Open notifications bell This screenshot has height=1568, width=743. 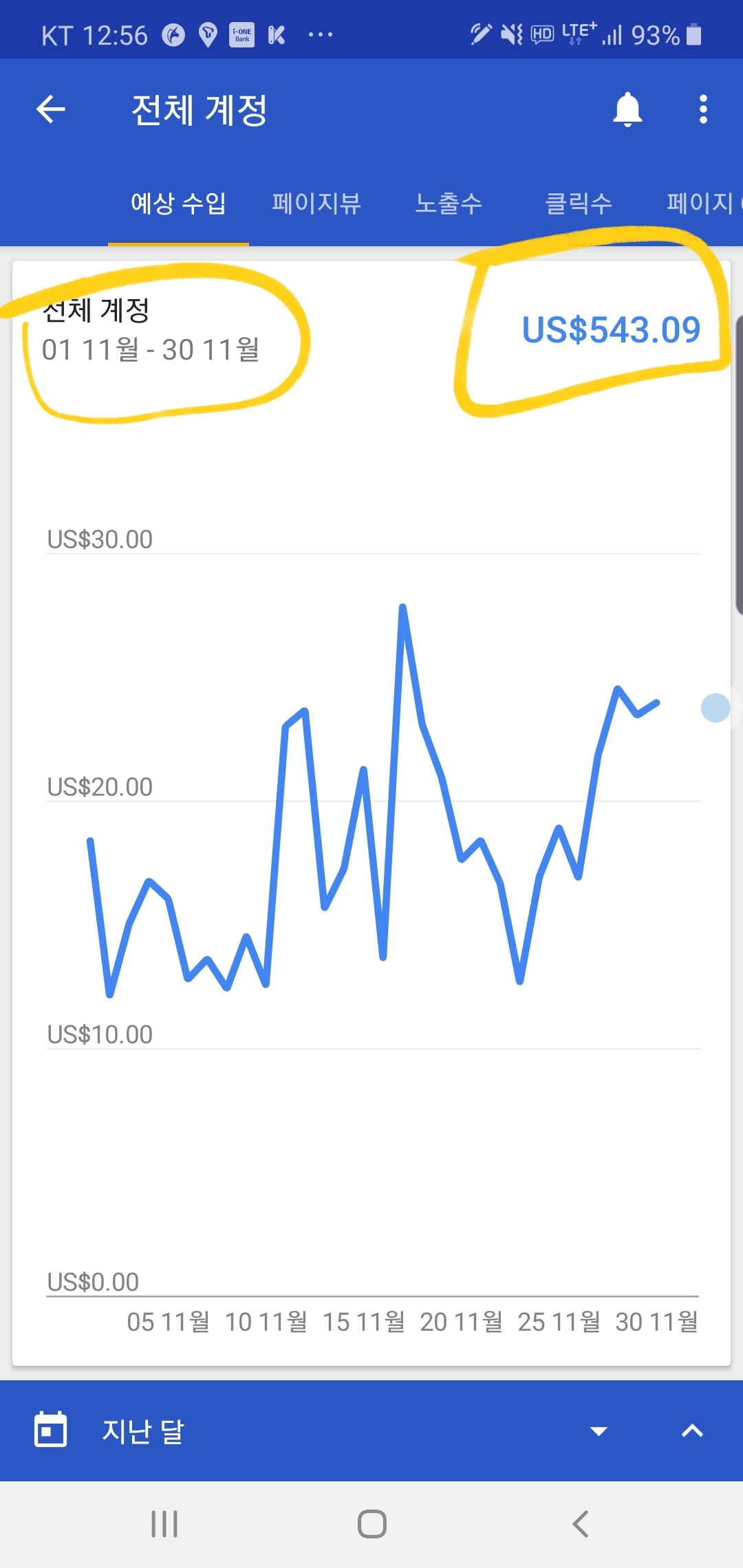627,109
